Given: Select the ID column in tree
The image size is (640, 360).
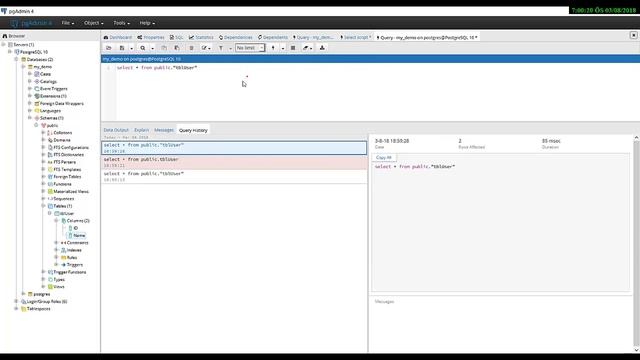Looking at the screenshot, I should click(x=76, y=228).
